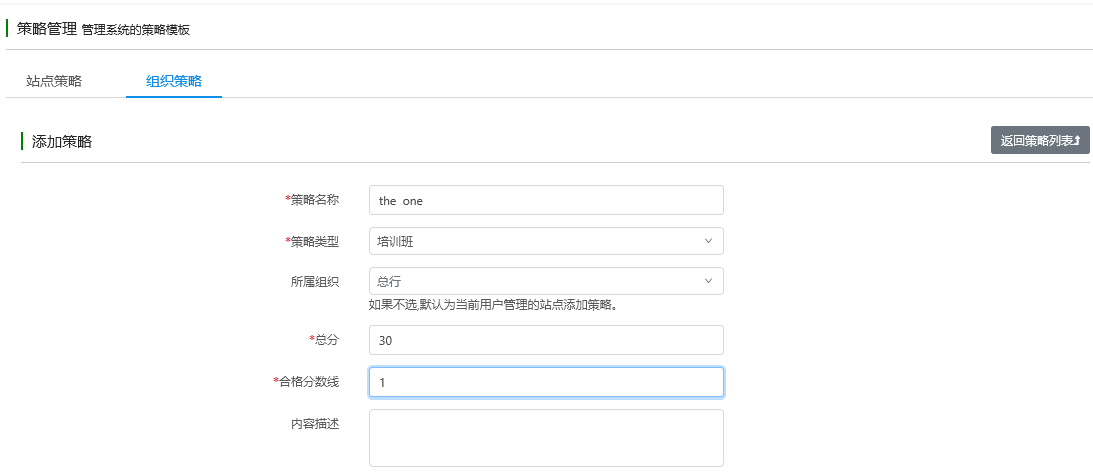The image size is (1093, 472).
Task: Expand the 所属组织 dropdown showing 总行
Action: click(x=546, y=281)
